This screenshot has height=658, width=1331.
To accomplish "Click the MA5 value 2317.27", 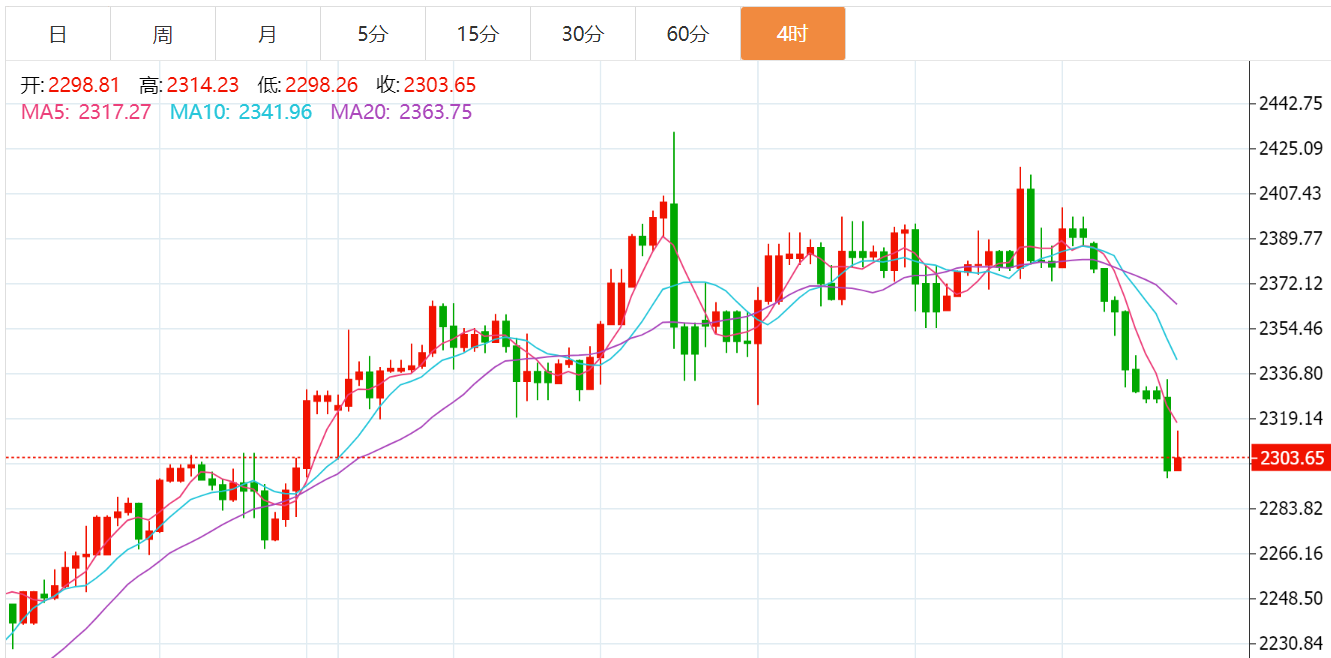I will tap(115, 112).
